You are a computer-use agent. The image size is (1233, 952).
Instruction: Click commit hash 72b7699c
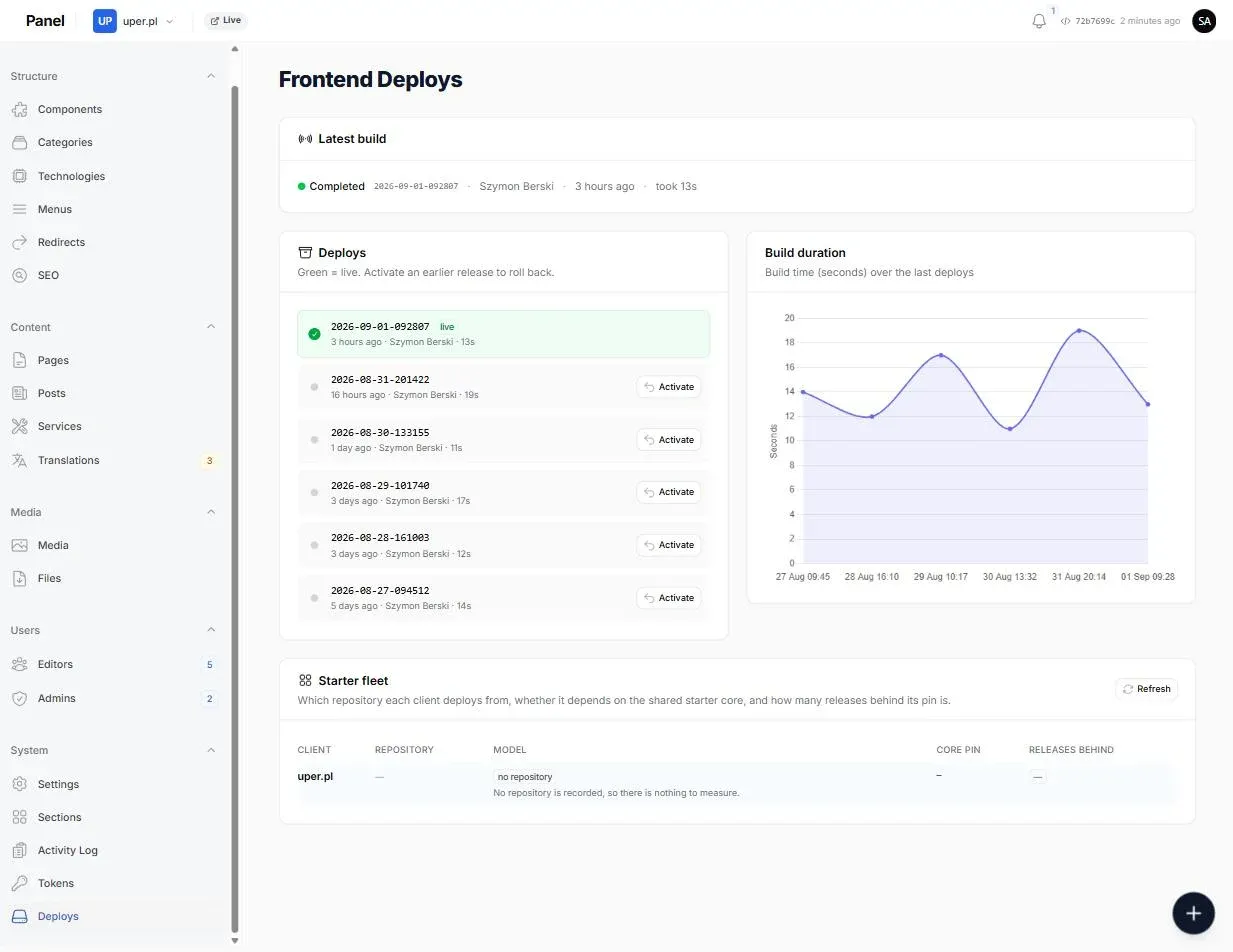pos(1095,21)
